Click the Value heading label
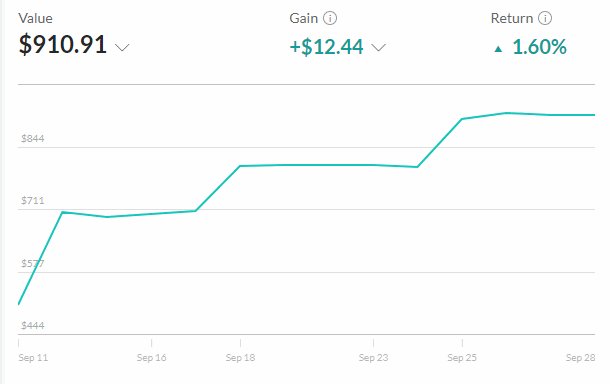 35,18
